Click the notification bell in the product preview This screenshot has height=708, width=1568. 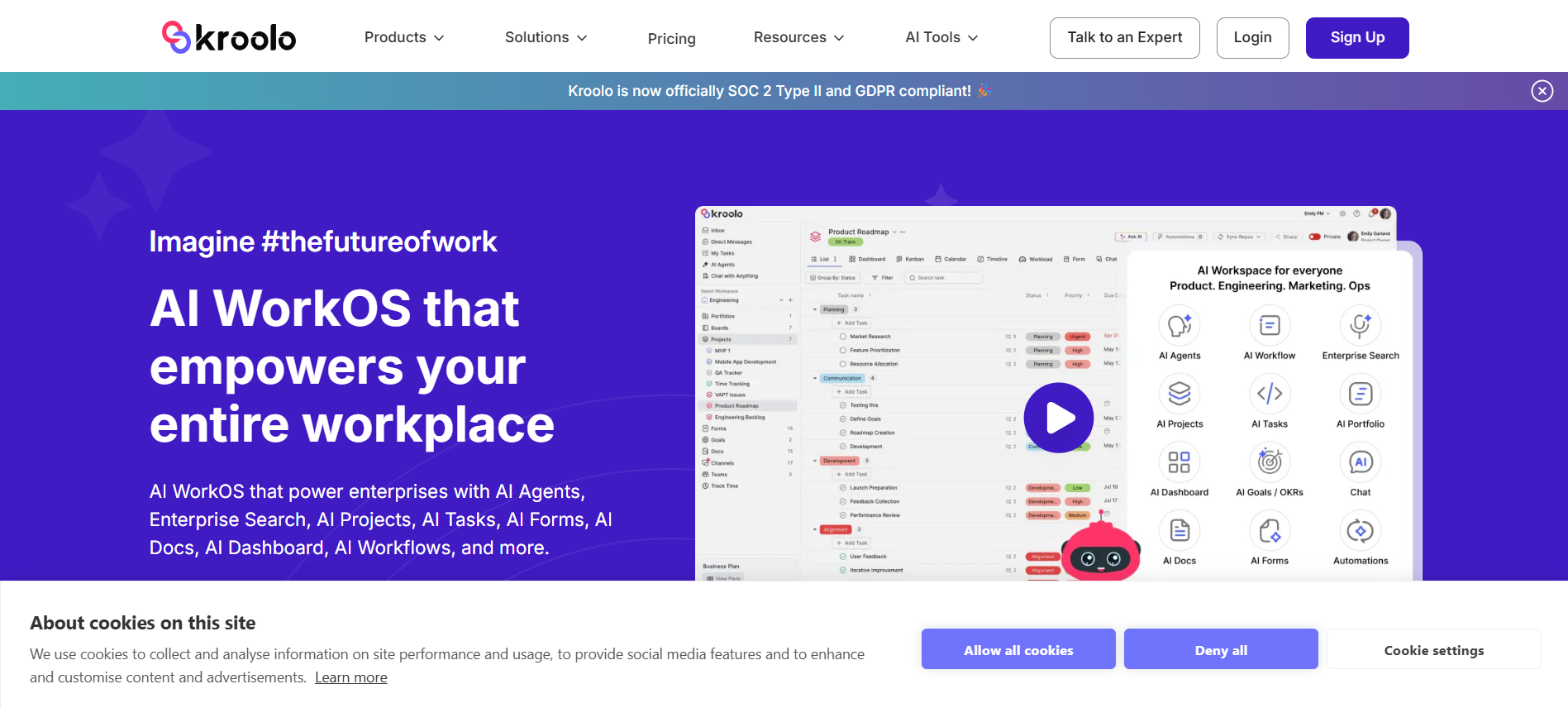1372,213
